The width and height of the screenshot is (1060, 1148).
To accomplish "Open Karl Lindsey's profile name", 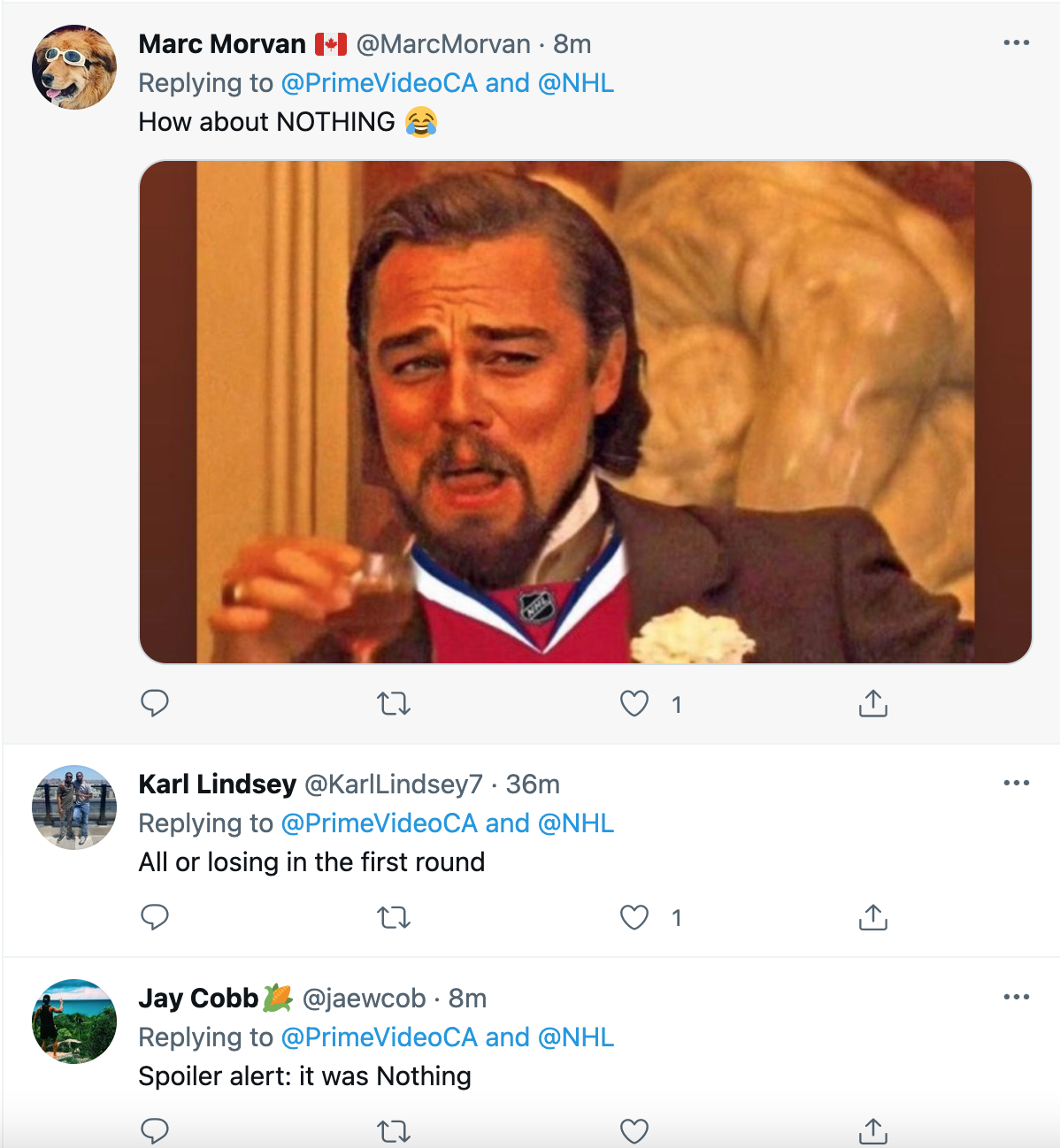I will [218, 784].
